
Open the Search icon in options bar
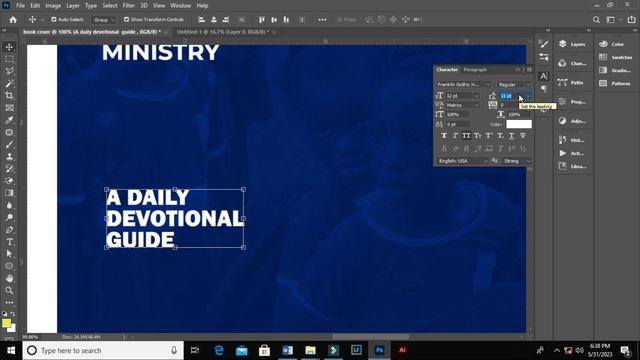[596, 20]
